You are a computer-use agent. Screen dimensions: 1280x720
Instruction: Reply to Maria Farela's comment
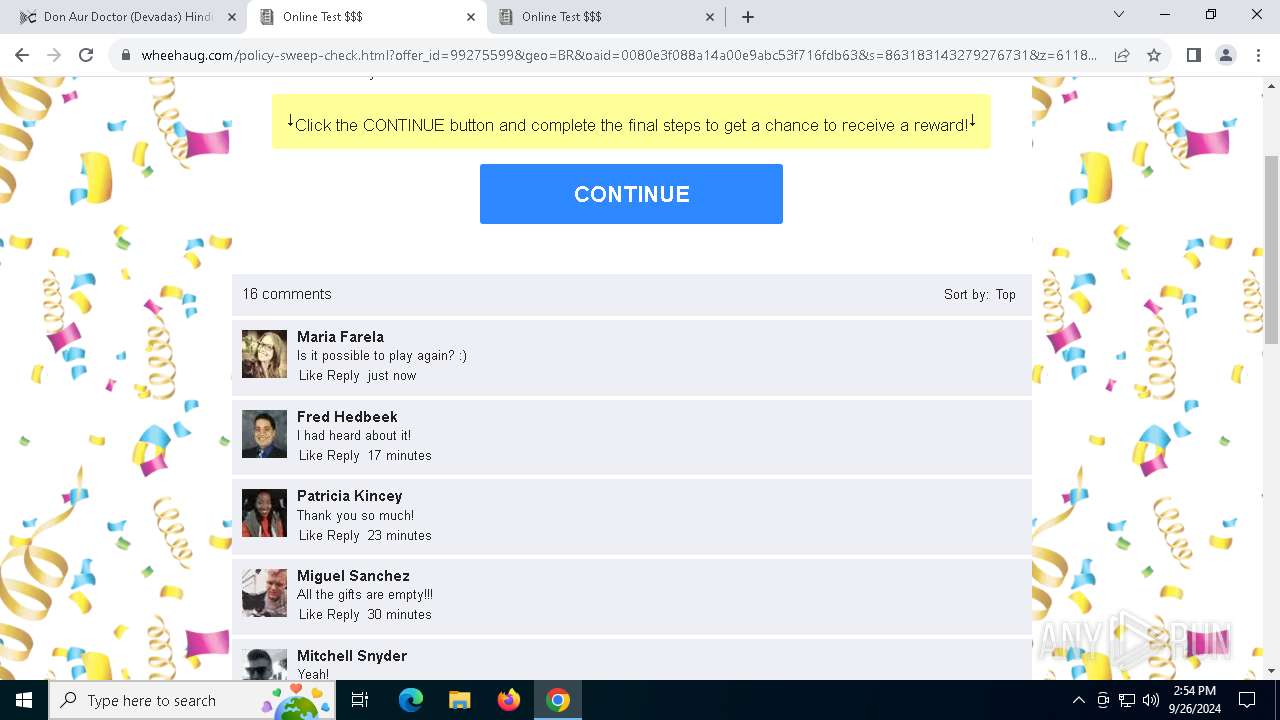click(343, 376)
